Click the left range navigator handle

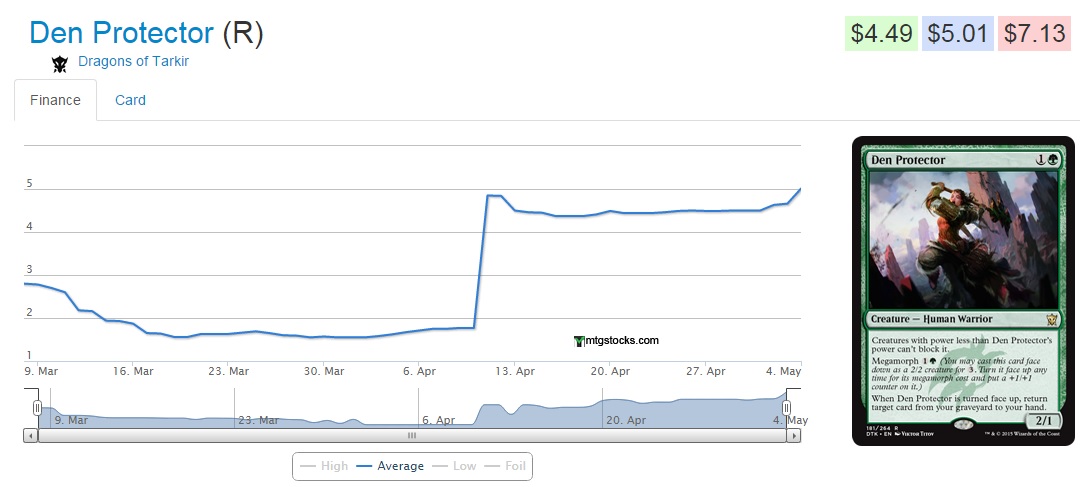point(37,407)
